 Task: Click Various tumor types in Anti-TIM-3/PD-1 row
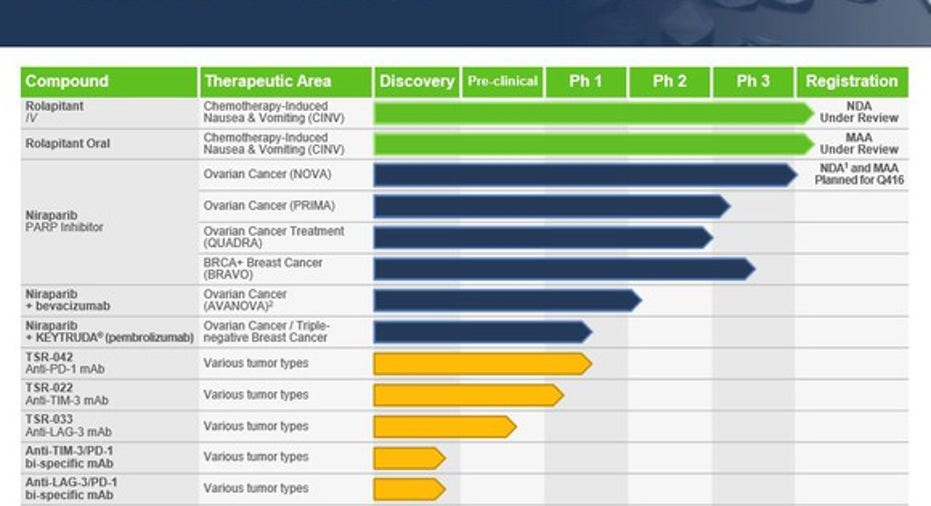click(x=256, y=457)
